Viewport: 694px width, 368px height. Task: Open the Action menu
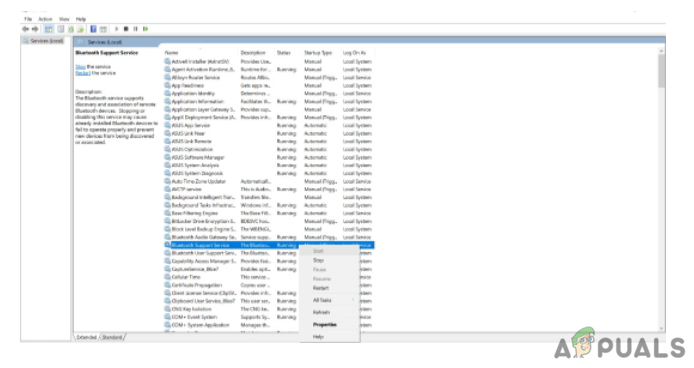(x=45, y=19)
